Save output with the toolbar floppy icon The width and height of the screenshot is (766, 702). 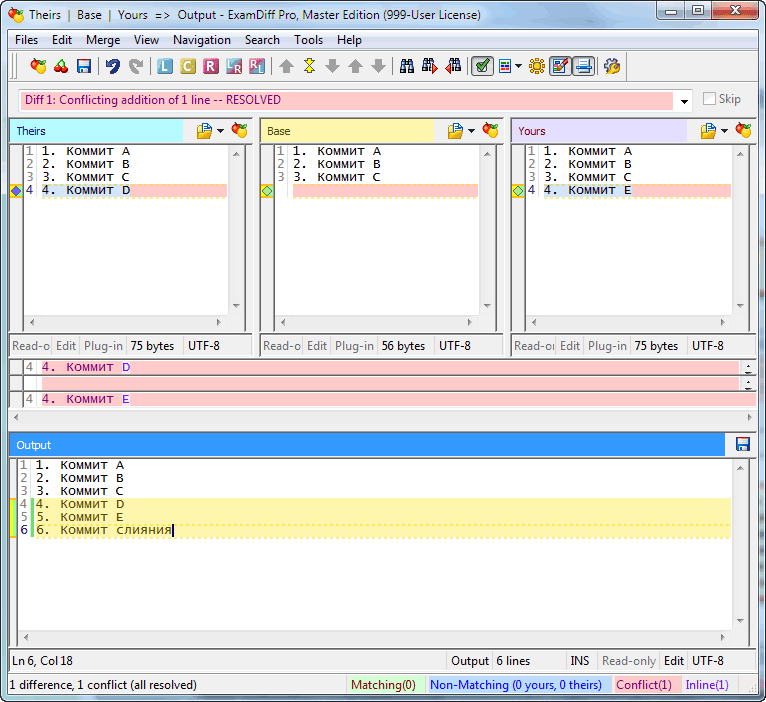[x=84, y=66]
